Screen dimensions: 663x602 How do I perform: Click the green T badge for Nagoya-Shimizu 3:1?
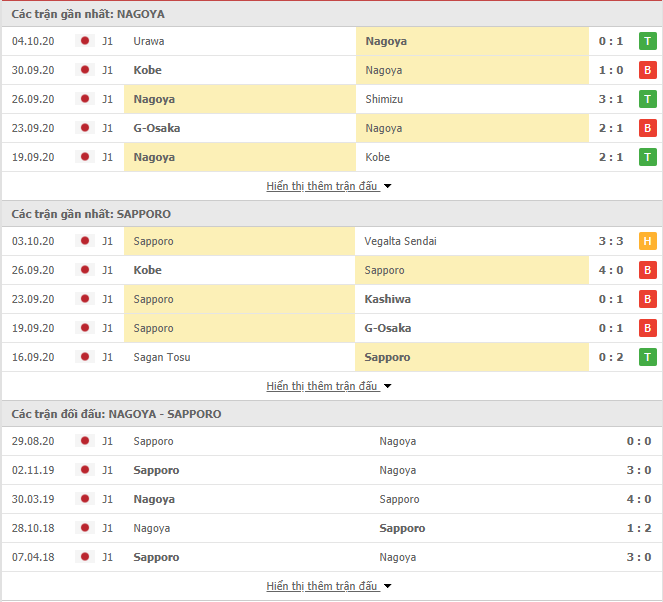647,99
